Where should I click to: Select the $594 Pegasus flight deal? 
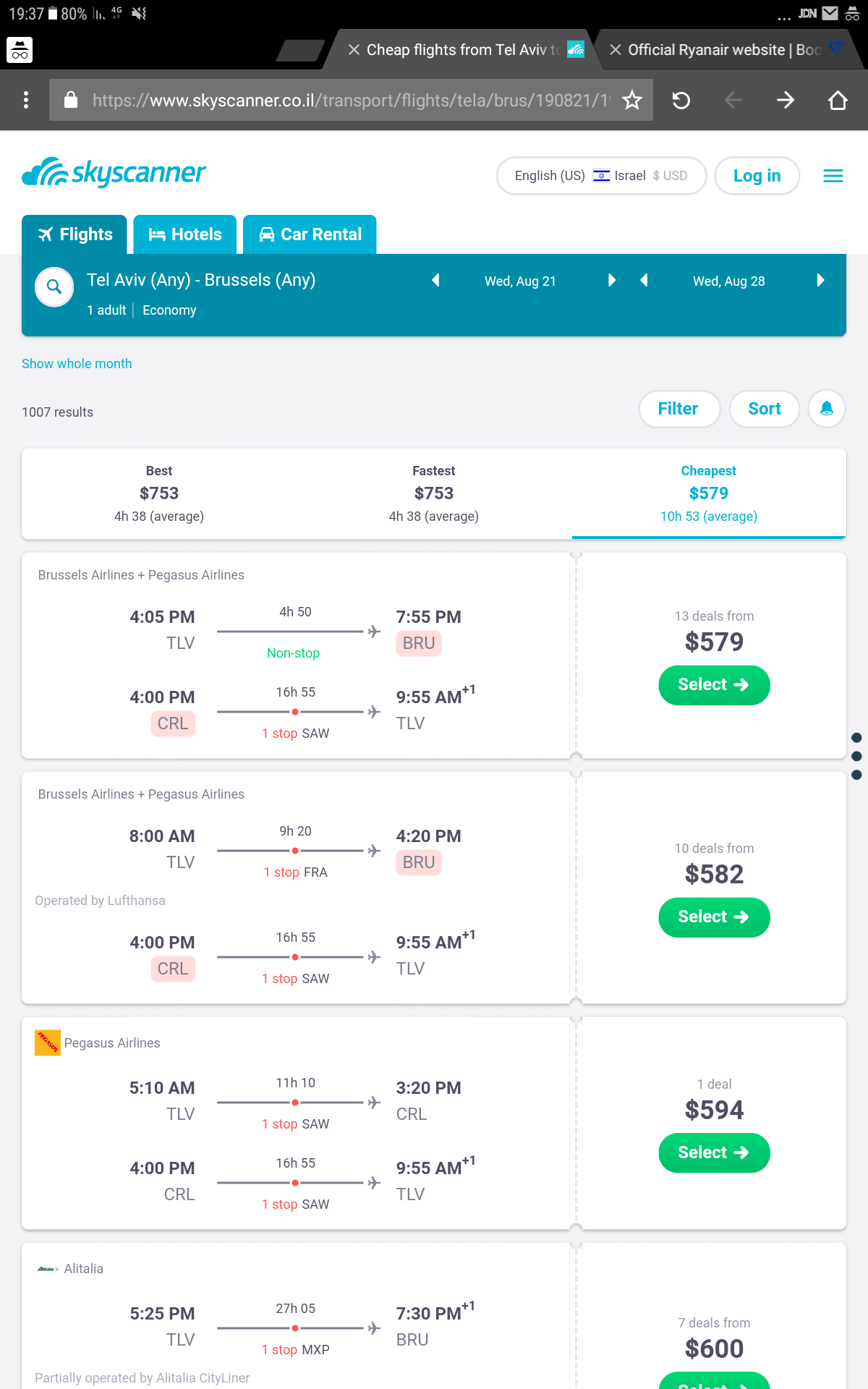point(714,1153)
